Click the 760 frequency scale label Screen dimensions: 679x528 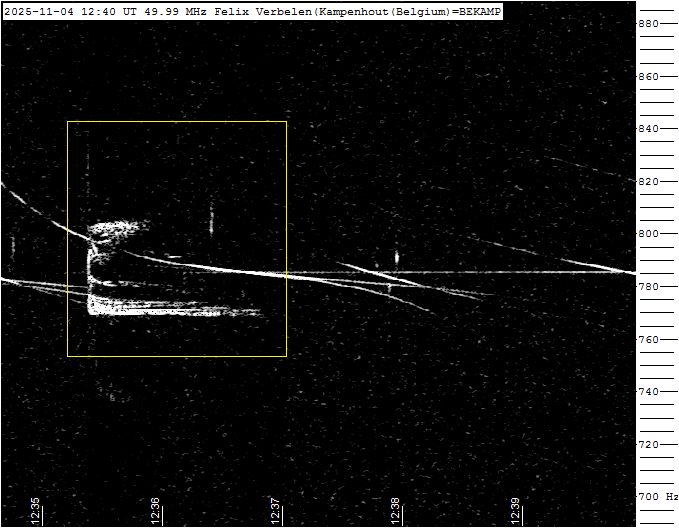(649, 339)
